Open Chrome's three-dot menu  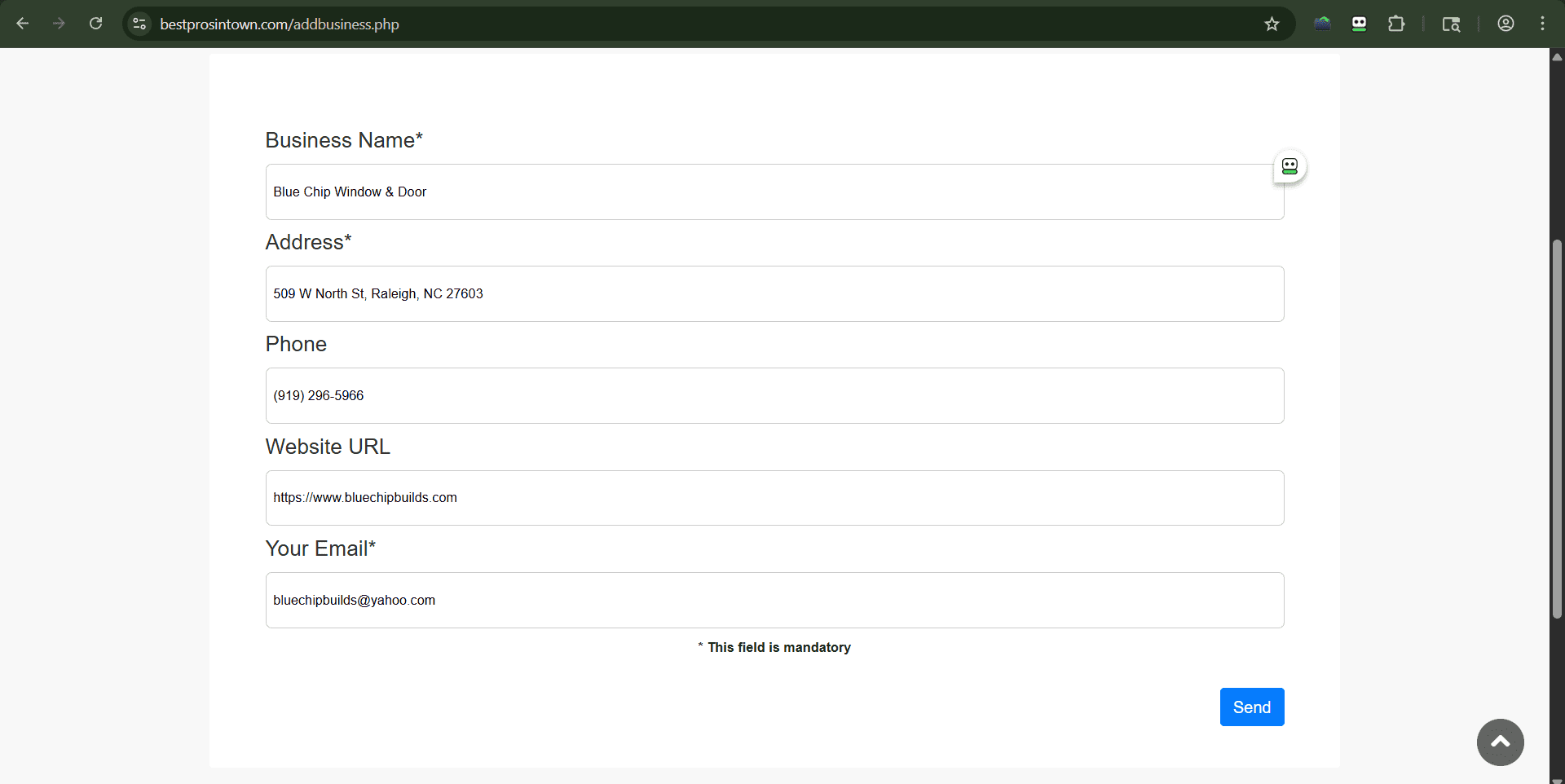click(x=1542, y=24)
